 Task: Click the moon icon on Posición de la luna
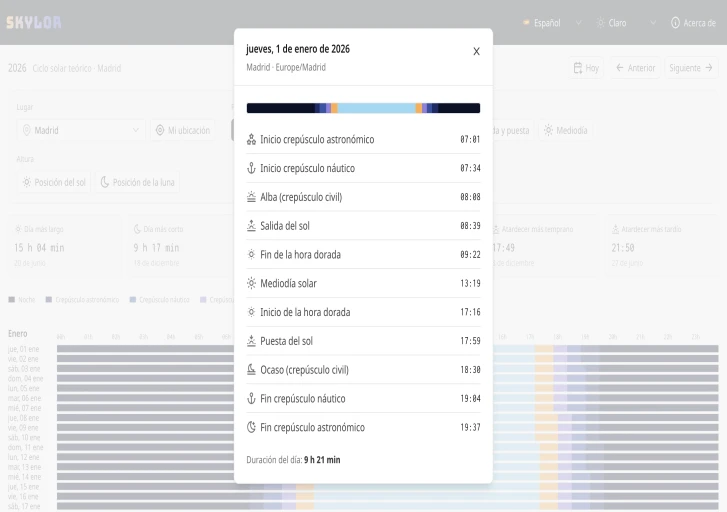pyautogui.click(x=105, y=182)
